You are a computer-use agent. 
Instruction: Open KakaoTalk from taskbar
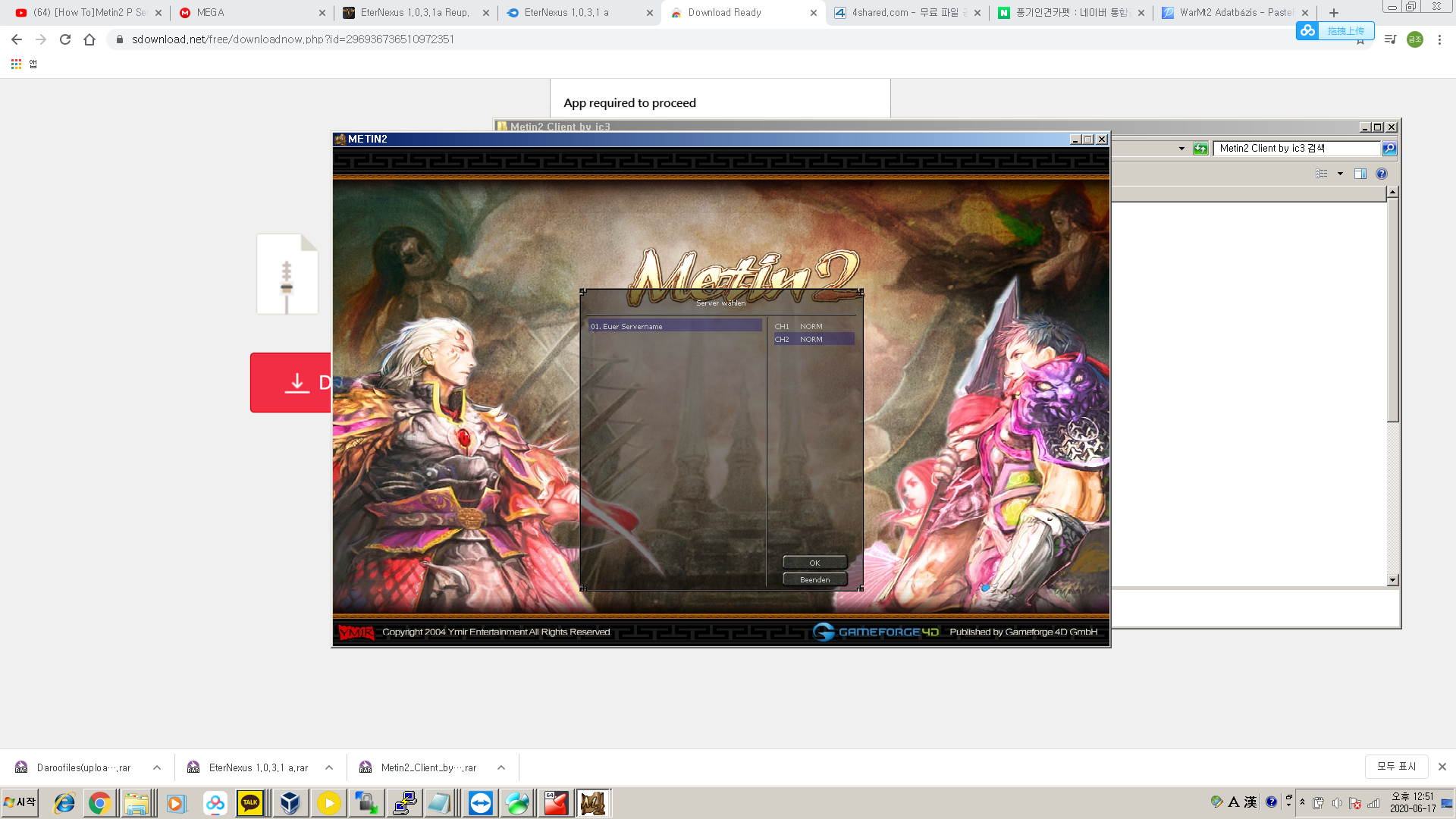click(x=250, y=802)
